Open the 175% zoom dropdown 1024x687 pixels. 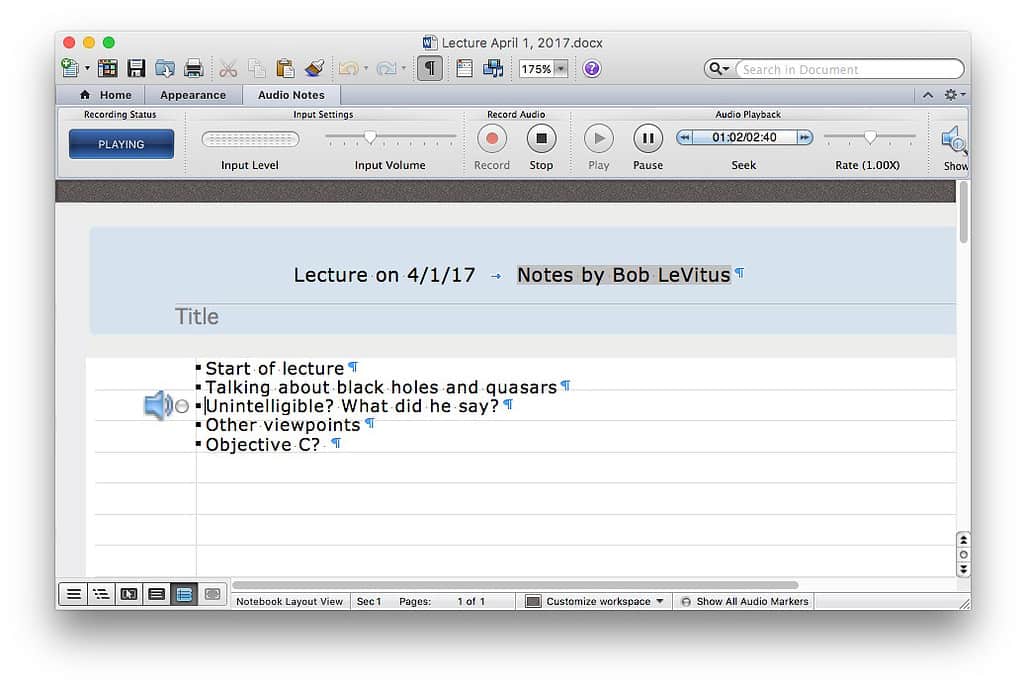(561, 69)
